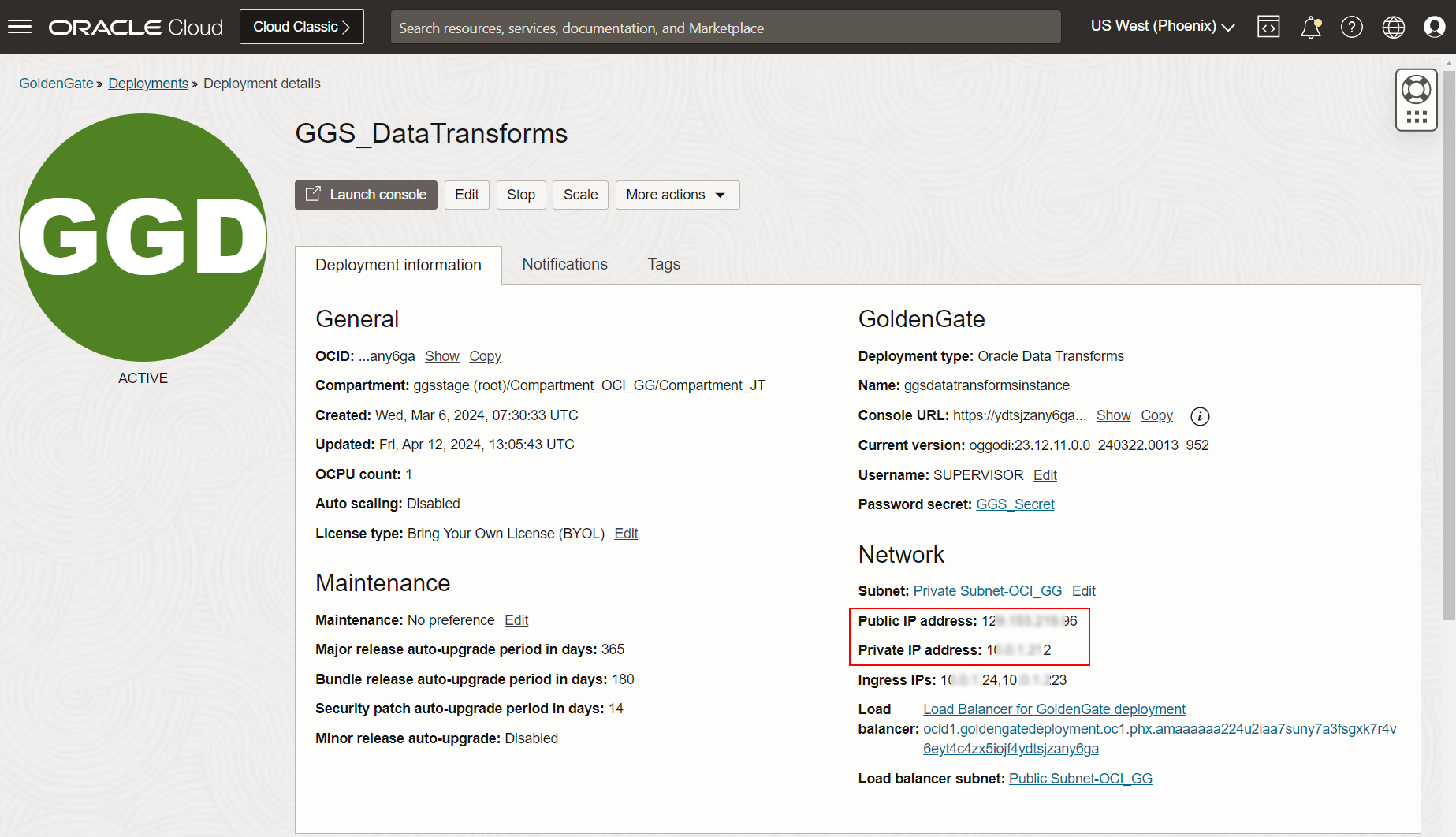Viewport: 1456px width, 837px height.
Task: Switch to the Tags tab
Action: click(x=663, y=264)
